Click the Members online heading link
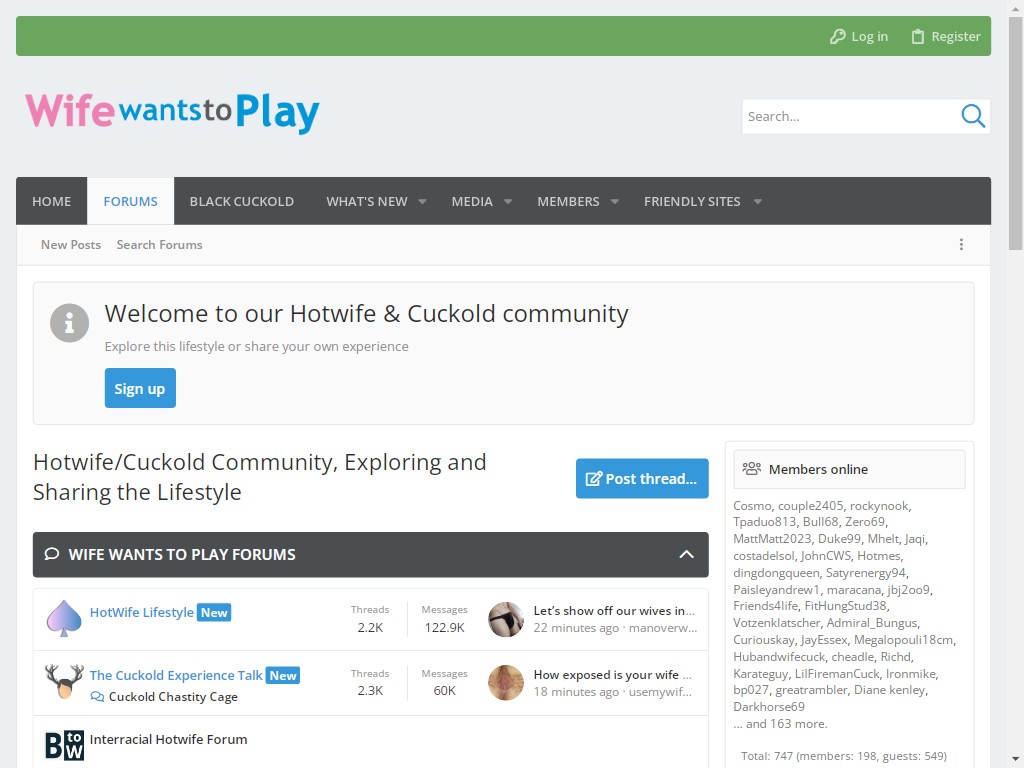1024x768 pixels. pos(818,469)
